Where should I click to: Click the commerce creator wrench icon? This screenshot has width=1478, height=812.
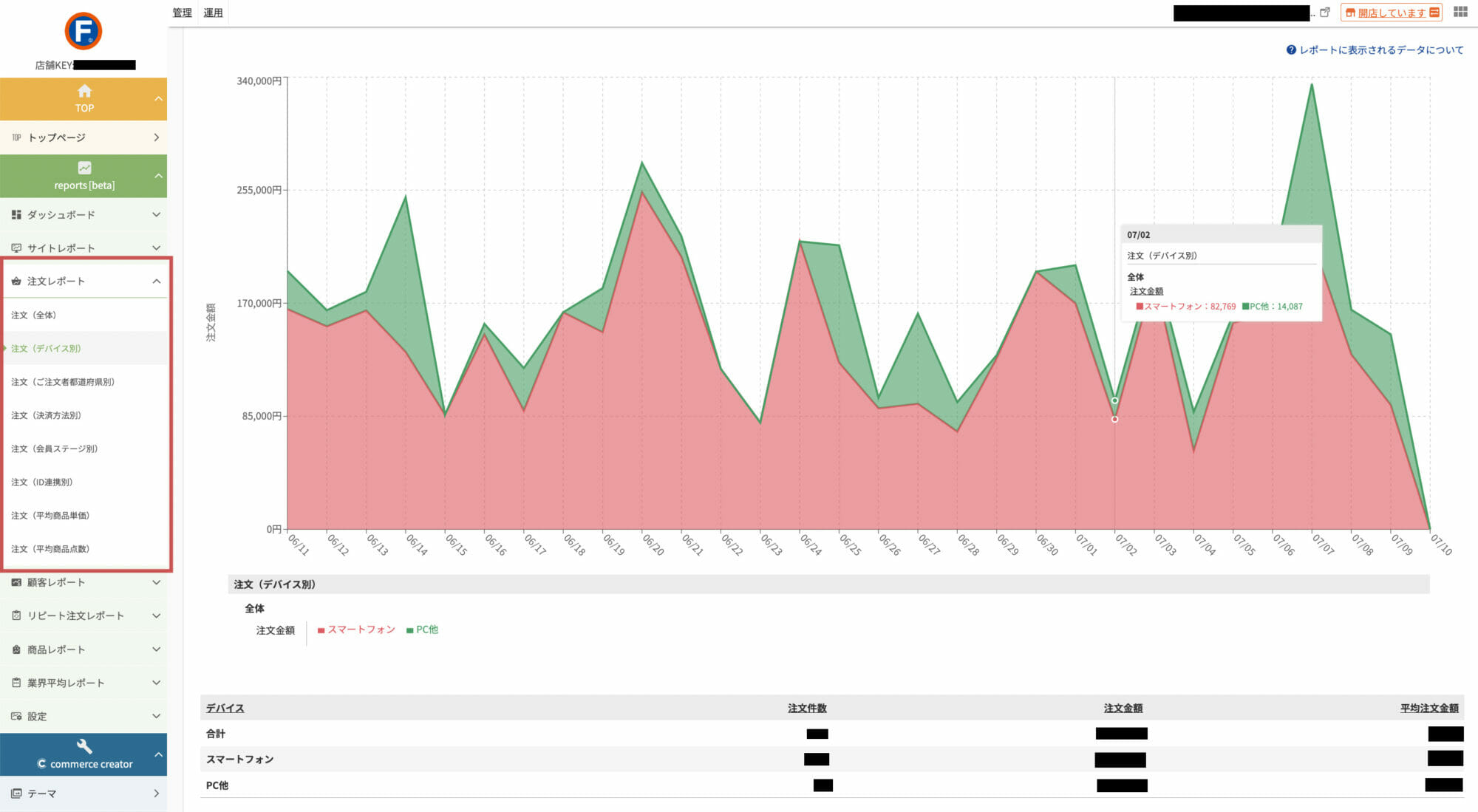click(x=84, y=746)
